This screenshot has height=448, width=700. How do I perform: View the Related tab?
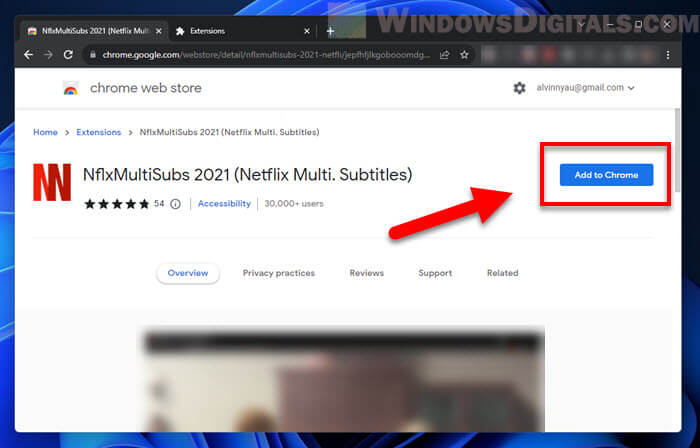pos(502,273)
